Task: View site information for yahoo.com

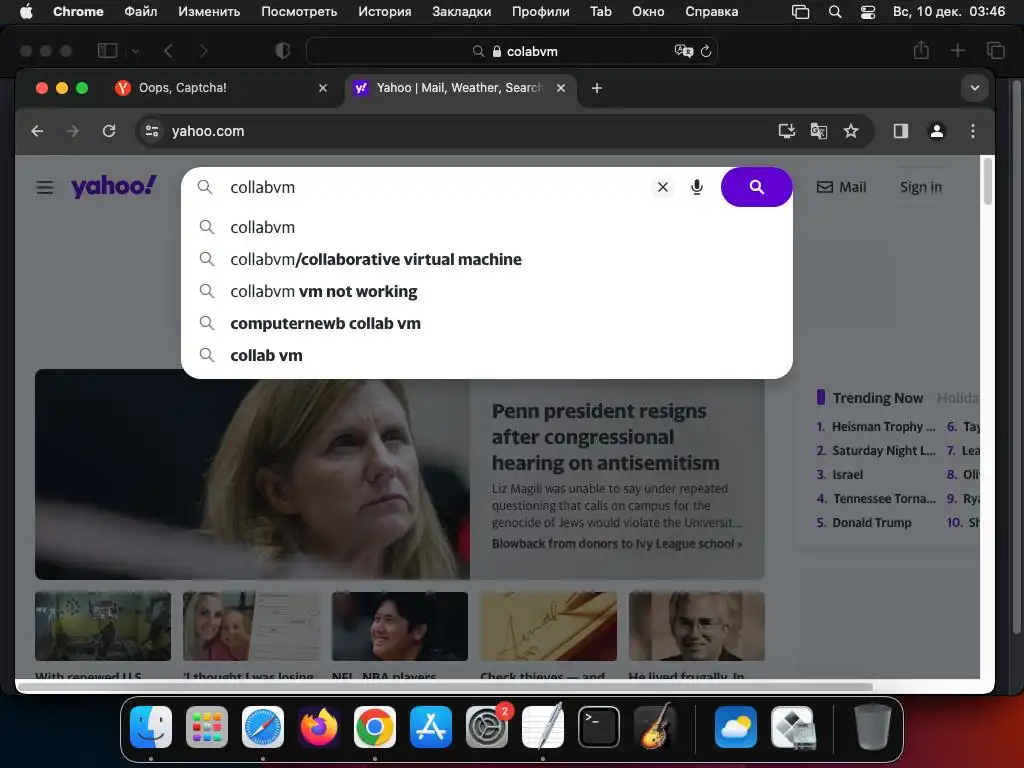Action: point(152,131)
